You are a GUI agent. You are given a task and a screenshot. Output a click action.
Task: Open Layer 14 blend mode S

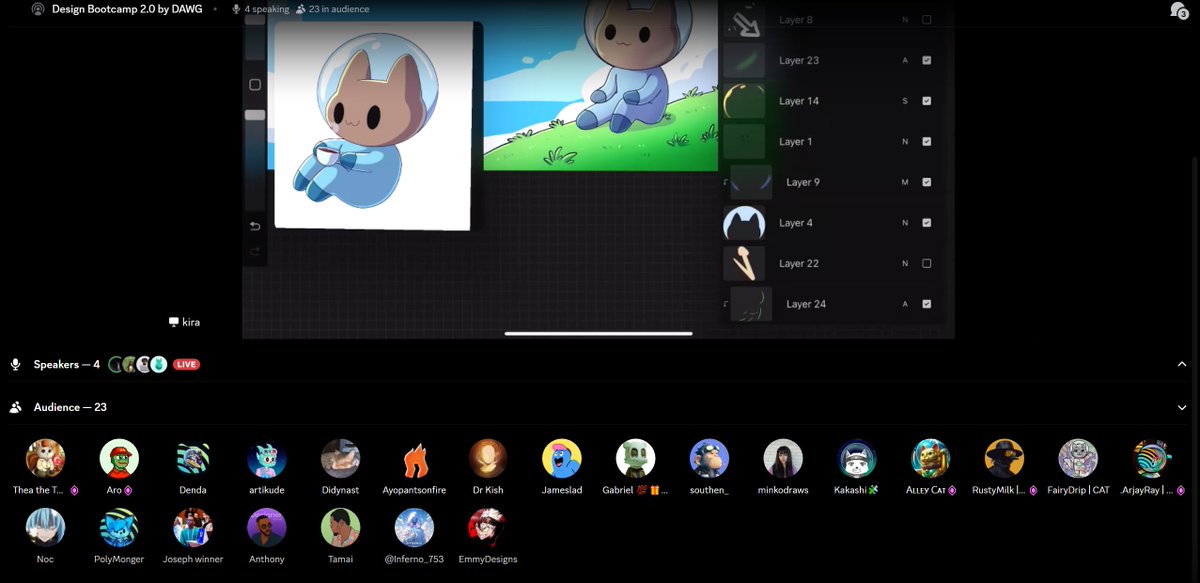pyautogui.click(x=905, y=101)
